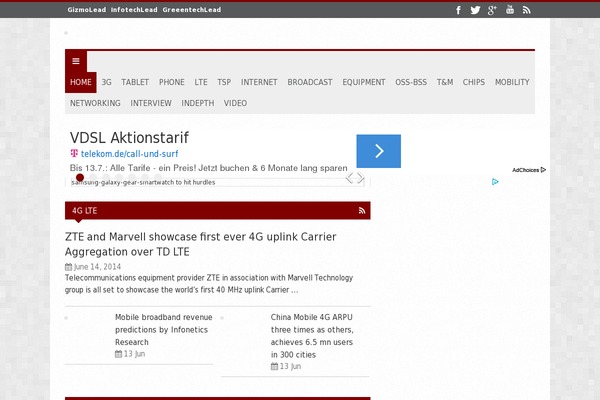The image size is (600, 400).
Task: Open the YouTube icon in header
Action: point(510,10)
